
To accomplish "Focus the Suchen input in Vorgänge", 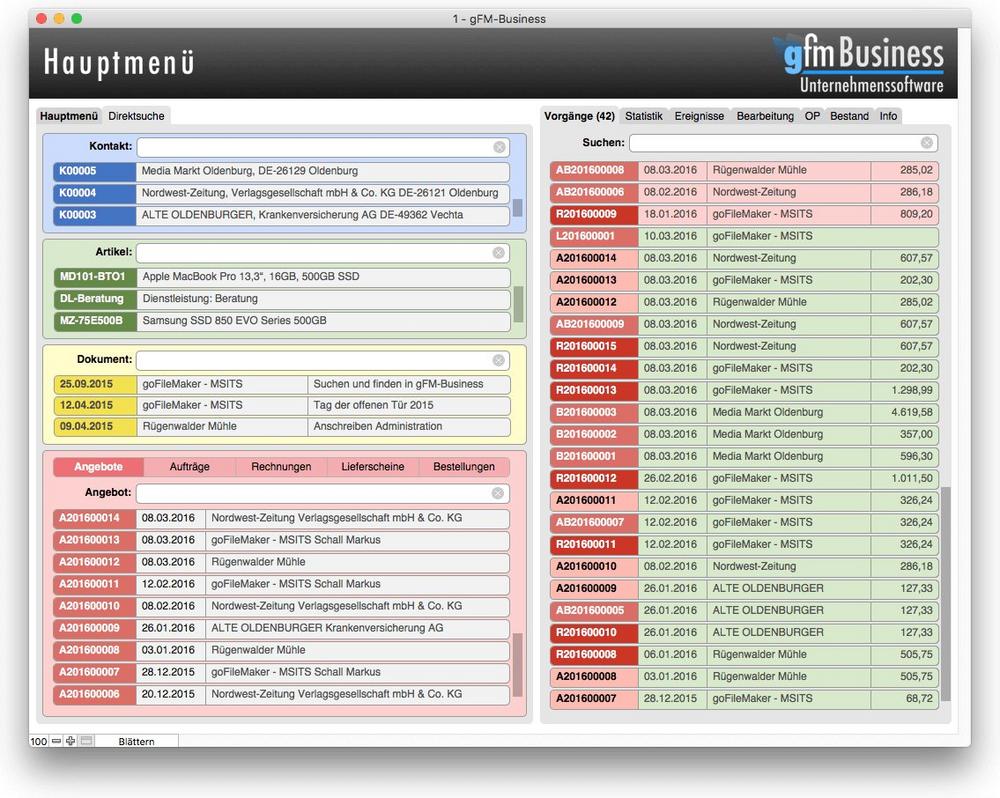I will tap(783, 143).
